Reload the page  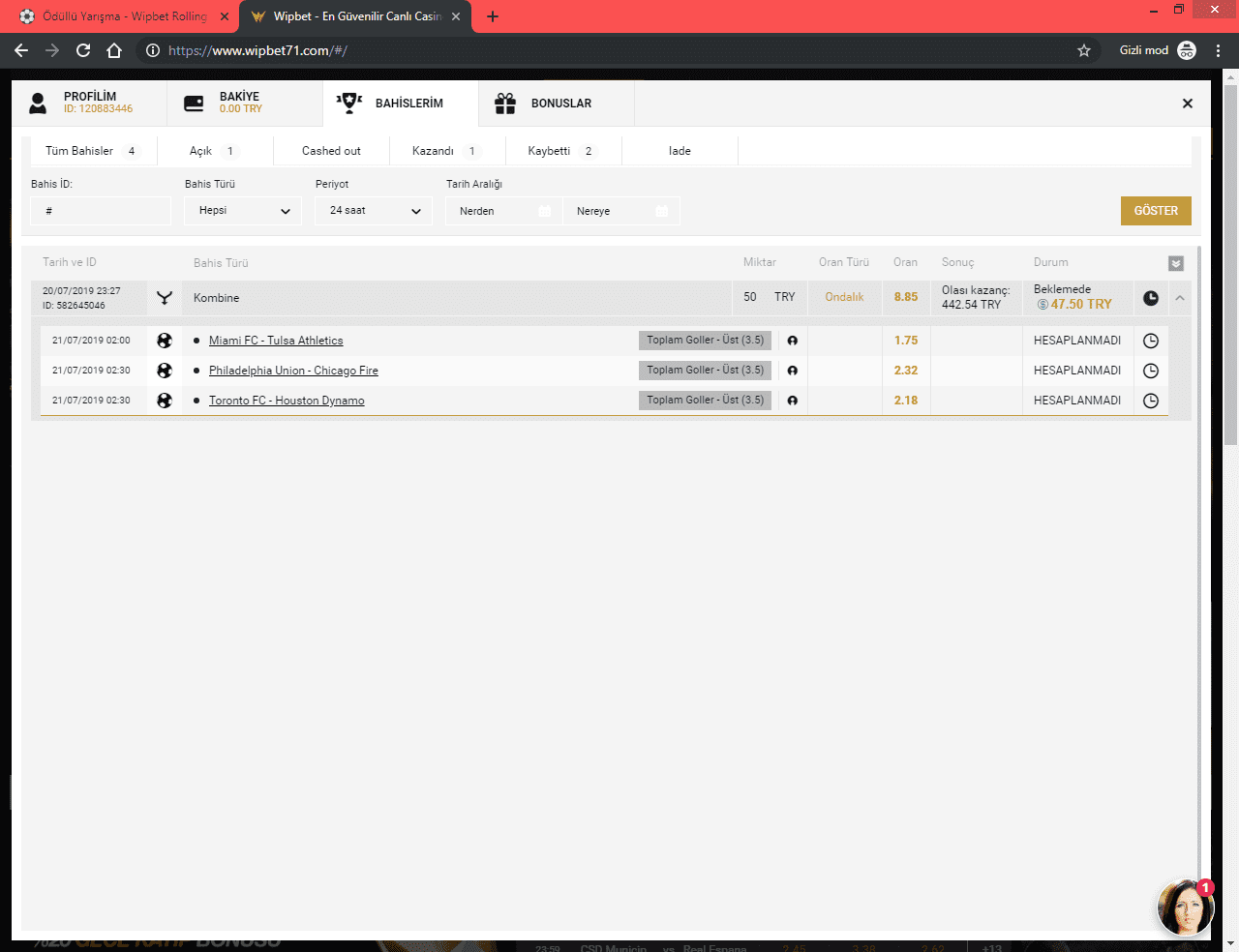coord(83,50)
